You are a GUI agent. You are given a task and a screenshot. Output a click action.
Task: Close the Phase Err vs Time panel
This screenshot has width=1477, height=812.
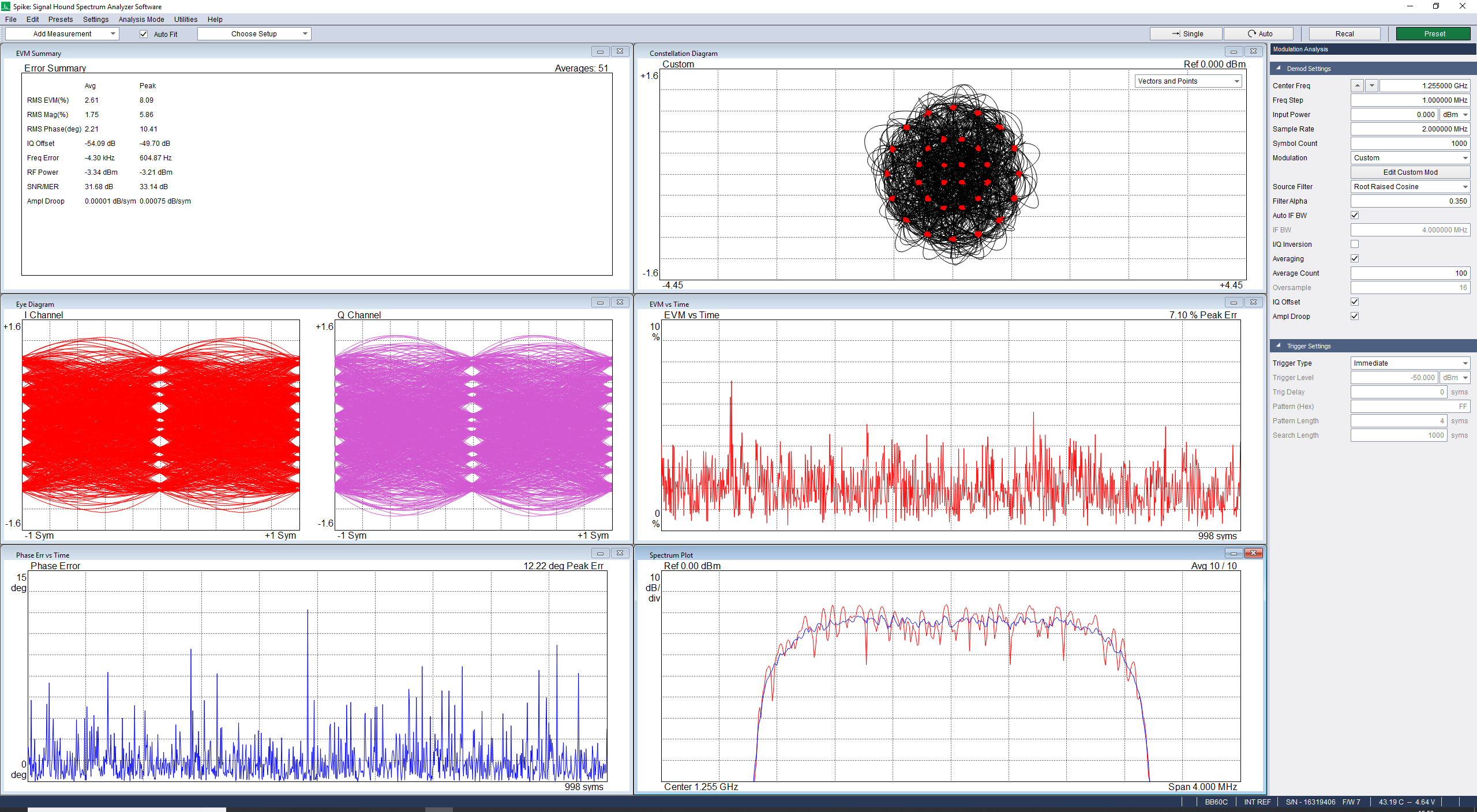pyautogui.click(x=620, y=553)
